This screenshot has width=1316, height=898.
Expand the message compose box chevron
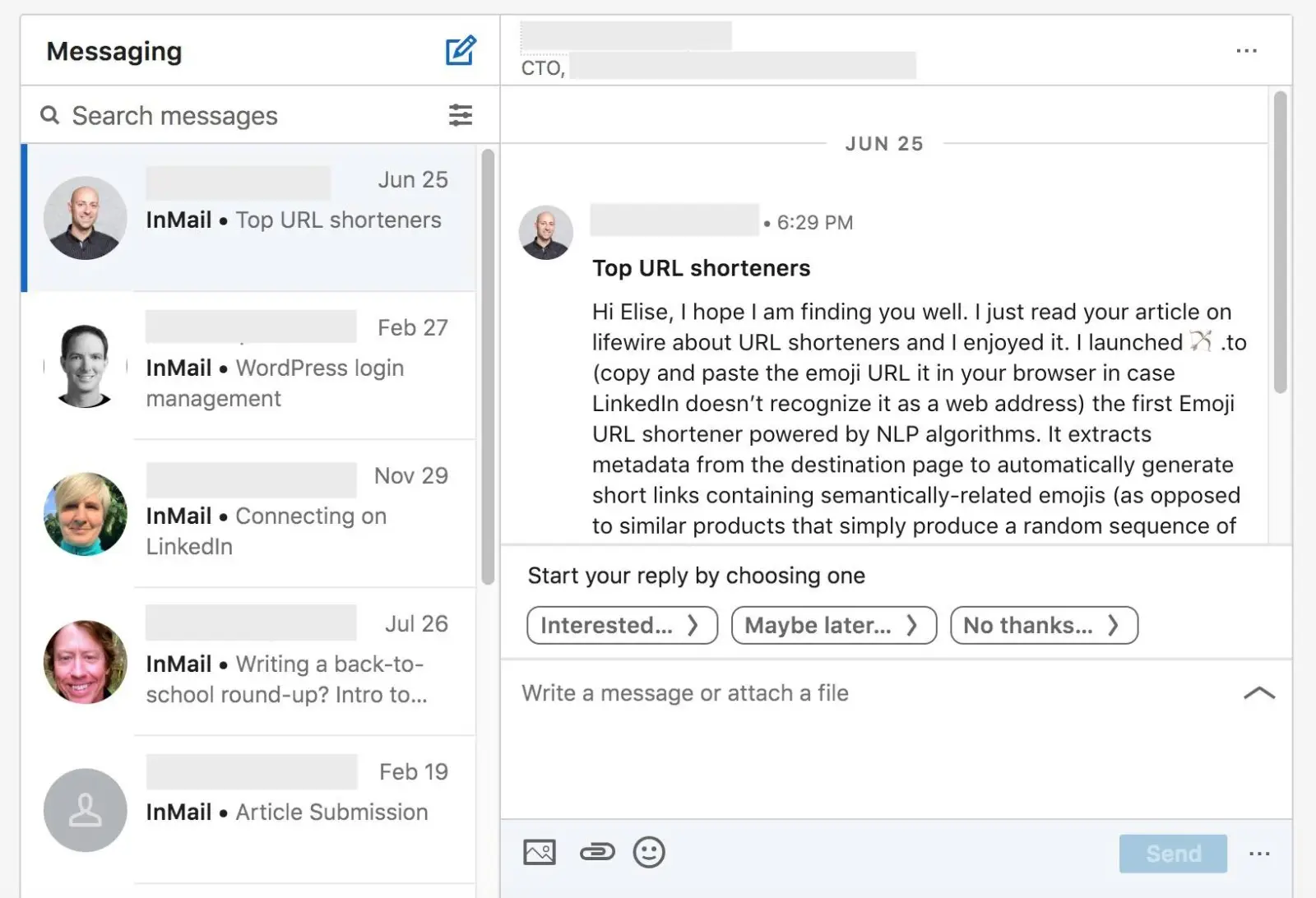[1259, 693]
